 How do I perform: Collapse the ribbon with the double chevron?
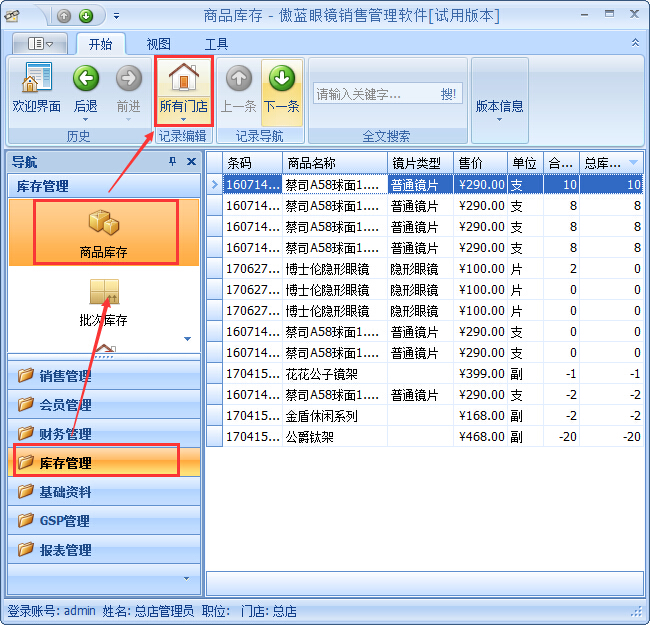click(x=635, y=43)
